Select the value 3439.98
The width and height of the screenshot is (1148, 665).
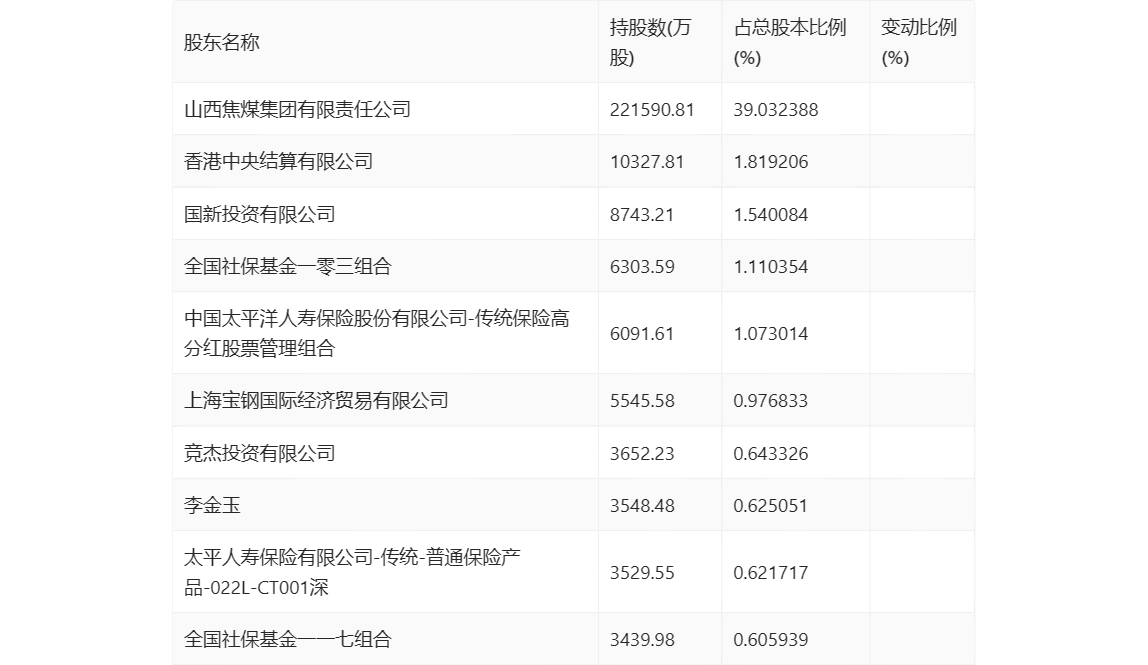(x=642, y=639)
